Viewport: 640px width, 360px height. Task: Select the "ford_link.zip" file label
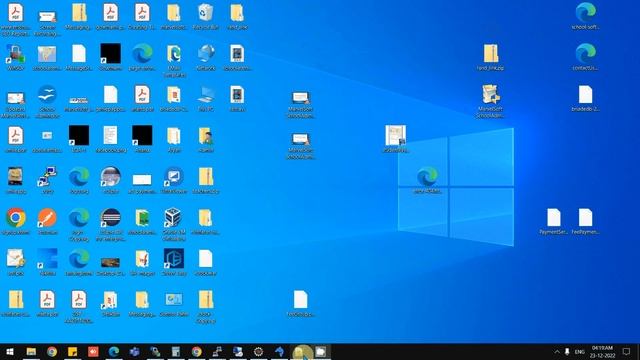point(490,68)
